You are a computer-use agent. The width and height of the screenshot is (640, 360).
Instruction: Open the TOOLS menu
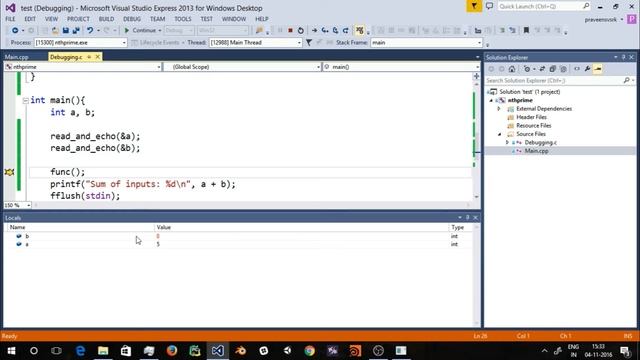[x=183, y=19]
